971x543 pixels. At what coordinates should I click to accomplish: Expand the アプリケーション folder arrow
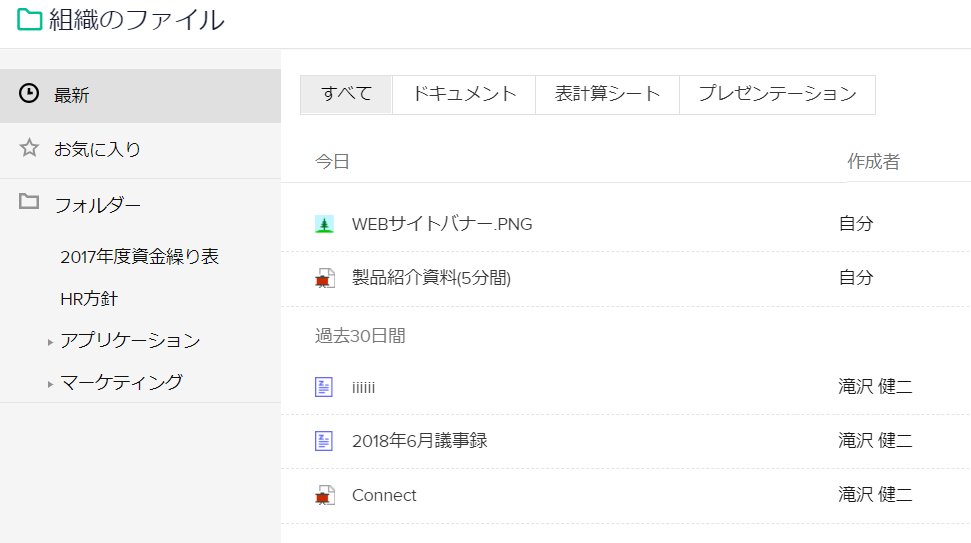point(50,343)
